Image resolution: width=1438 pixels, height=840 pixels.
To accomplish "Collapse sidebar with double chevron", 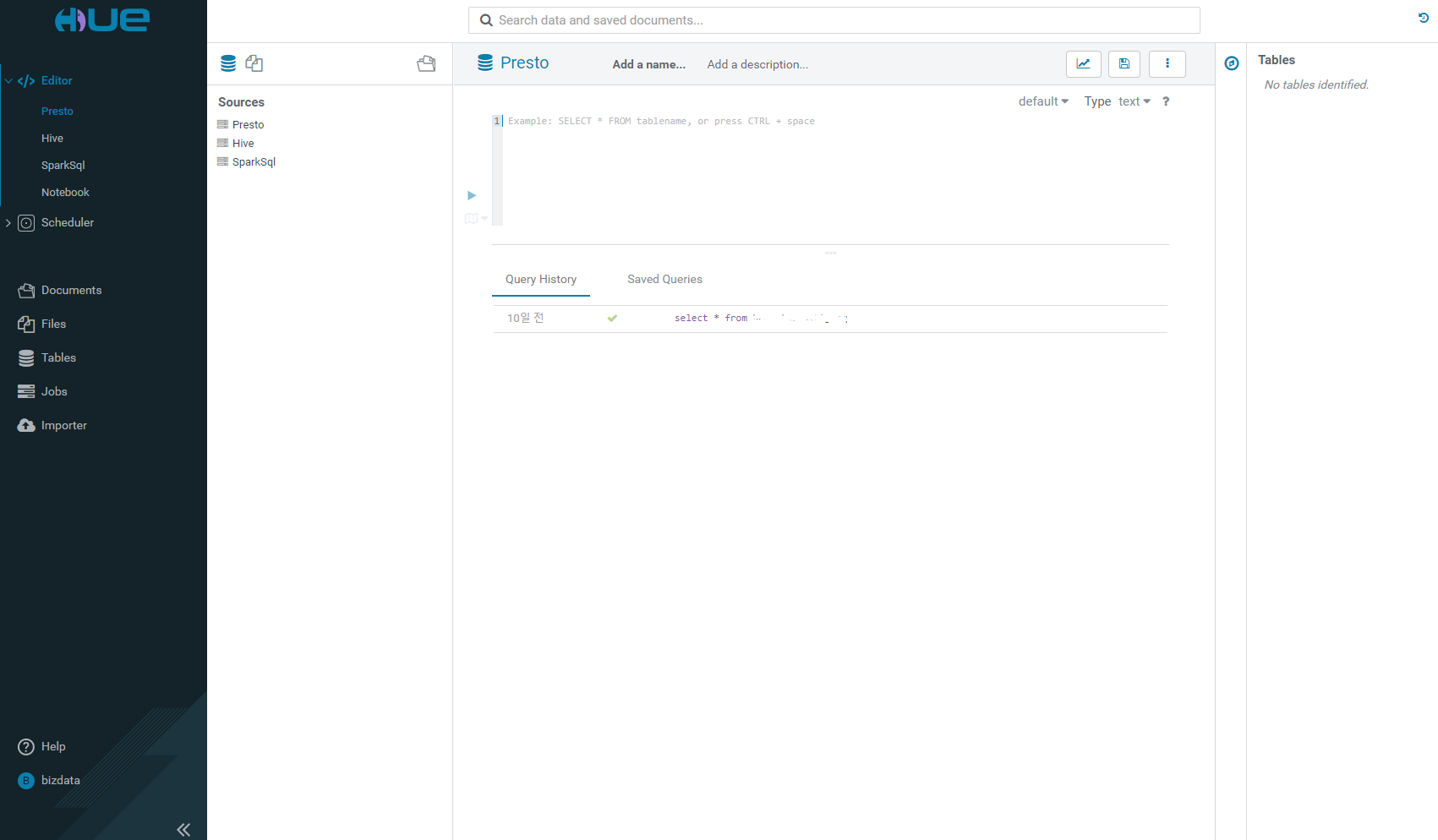I will point(183,830).
